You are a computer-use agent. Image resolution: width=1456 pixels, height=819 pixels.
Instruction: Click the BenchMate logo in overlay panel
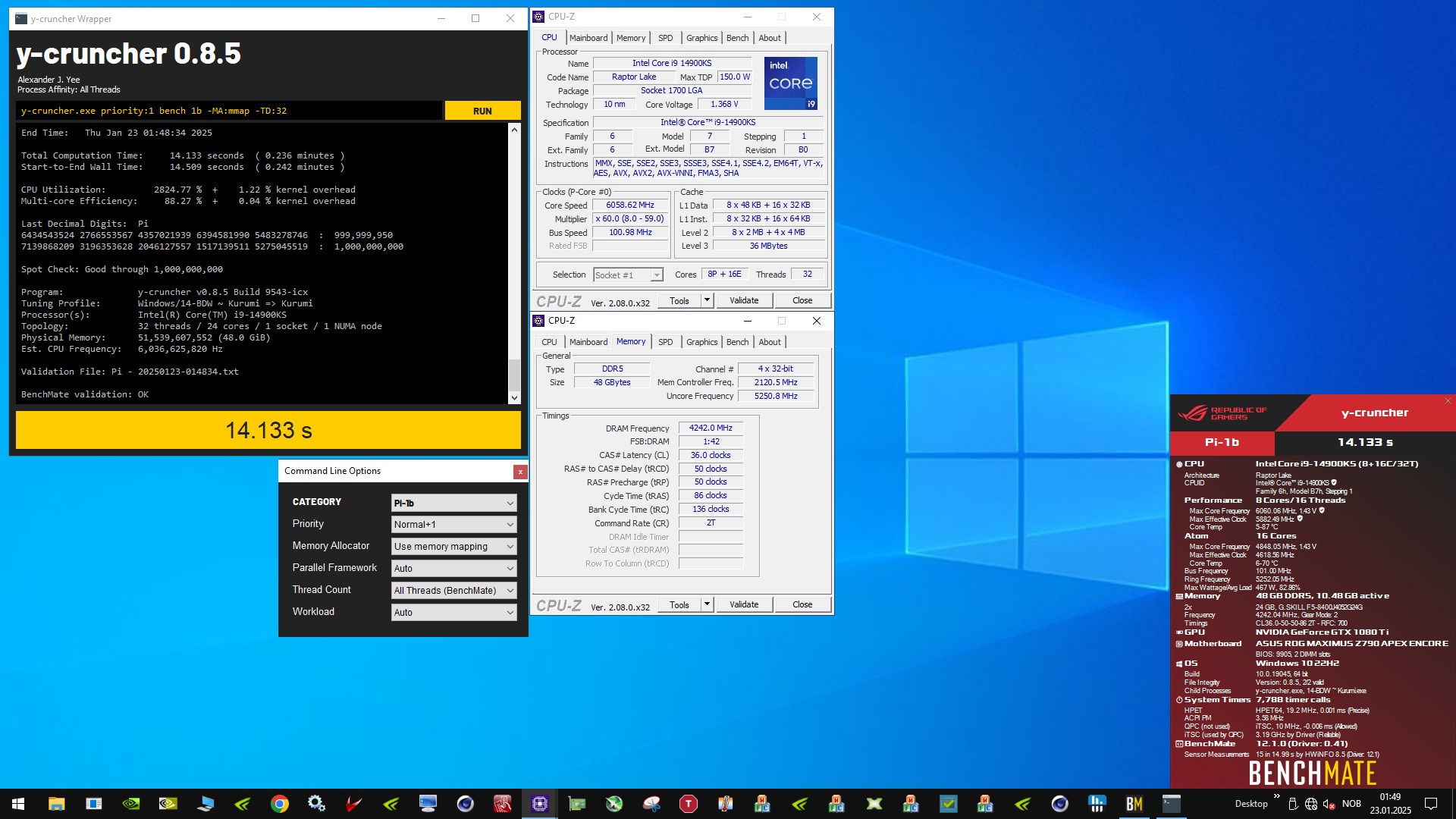coord(1313,773)
